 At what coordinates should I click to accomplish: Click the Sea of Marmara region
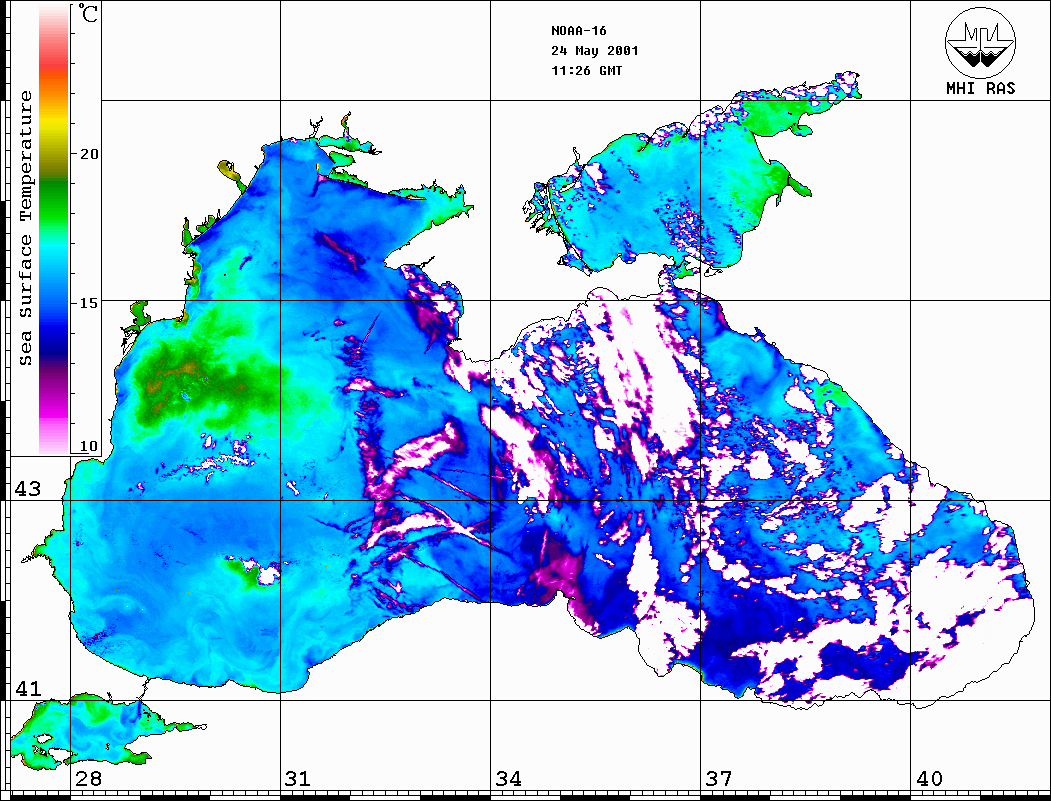(94, 732)
